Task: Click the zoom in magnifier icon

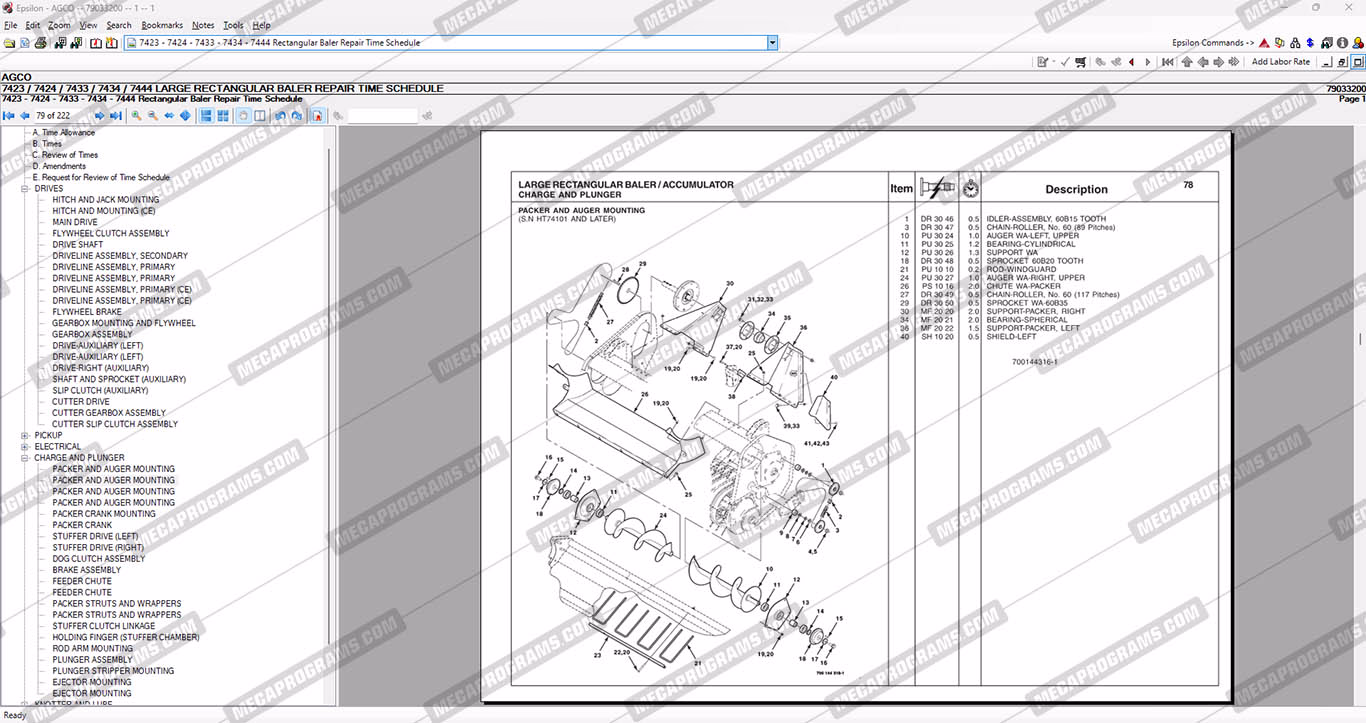Action: (x=136, y=116)
